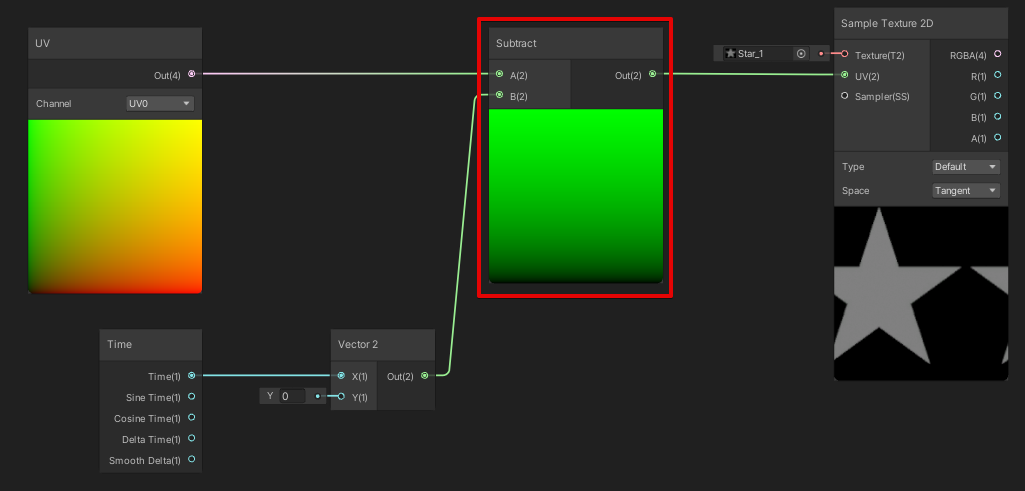The image size is (1025, 491).
Task: Click the Y field connector dot
Action: pyautogui.click(x=318, y=396)
